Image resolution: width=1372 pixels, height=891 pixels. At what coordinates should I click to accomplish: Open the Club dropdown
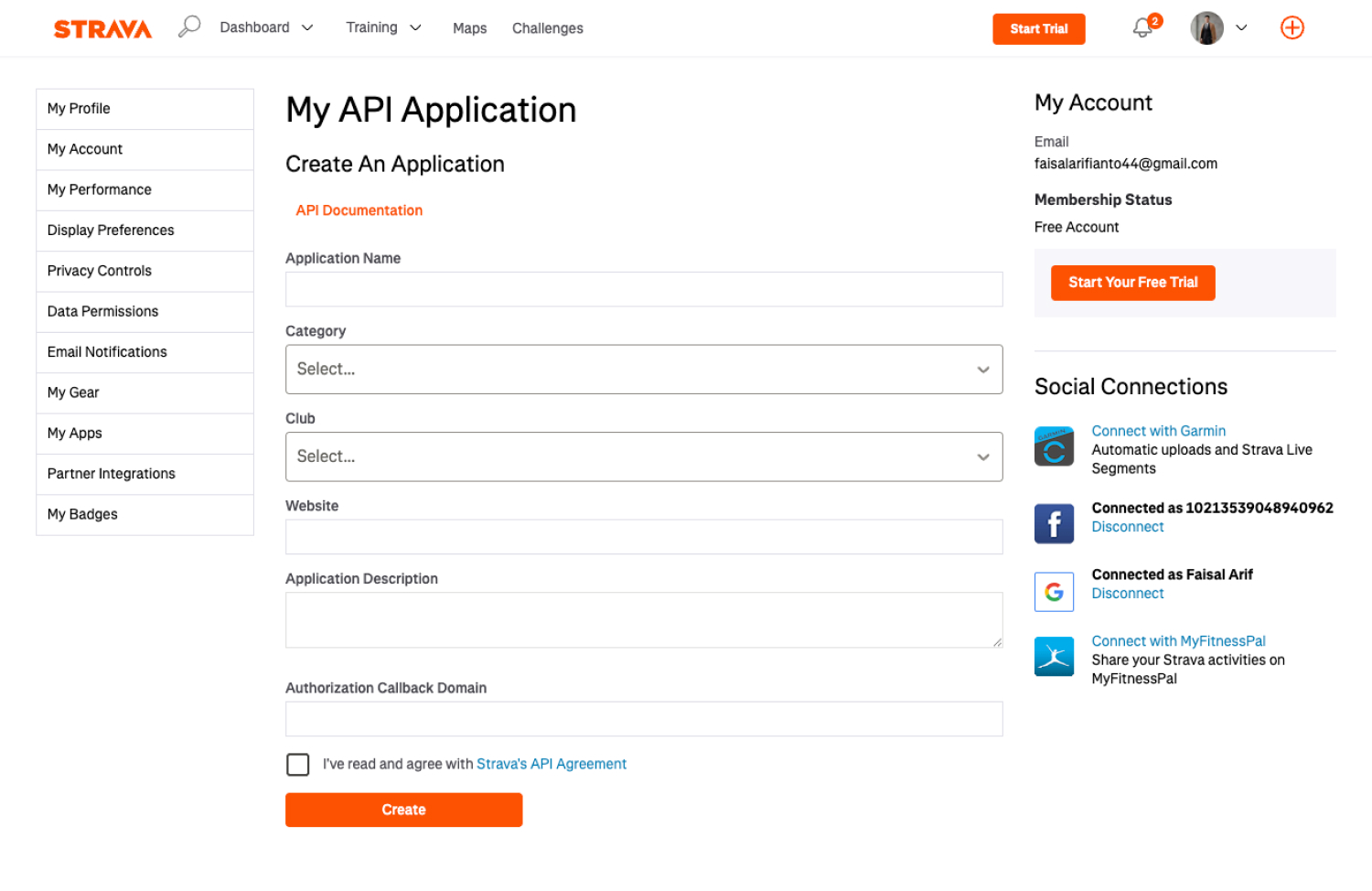[644, 456]
